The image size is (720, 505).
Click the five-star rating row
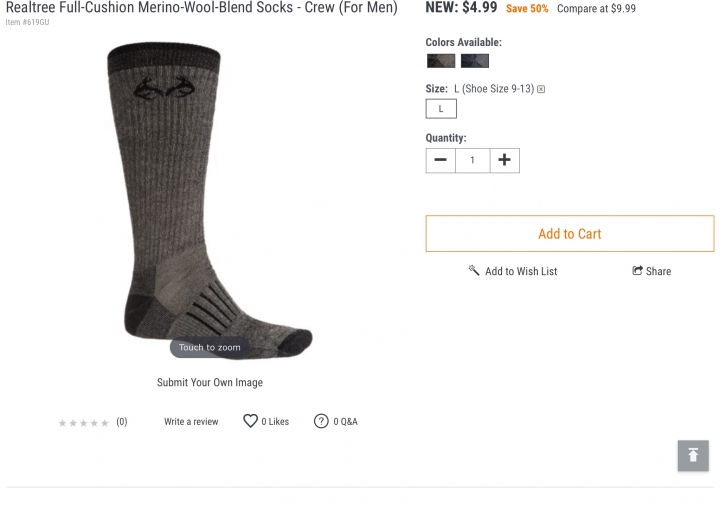tap(84, 423)
